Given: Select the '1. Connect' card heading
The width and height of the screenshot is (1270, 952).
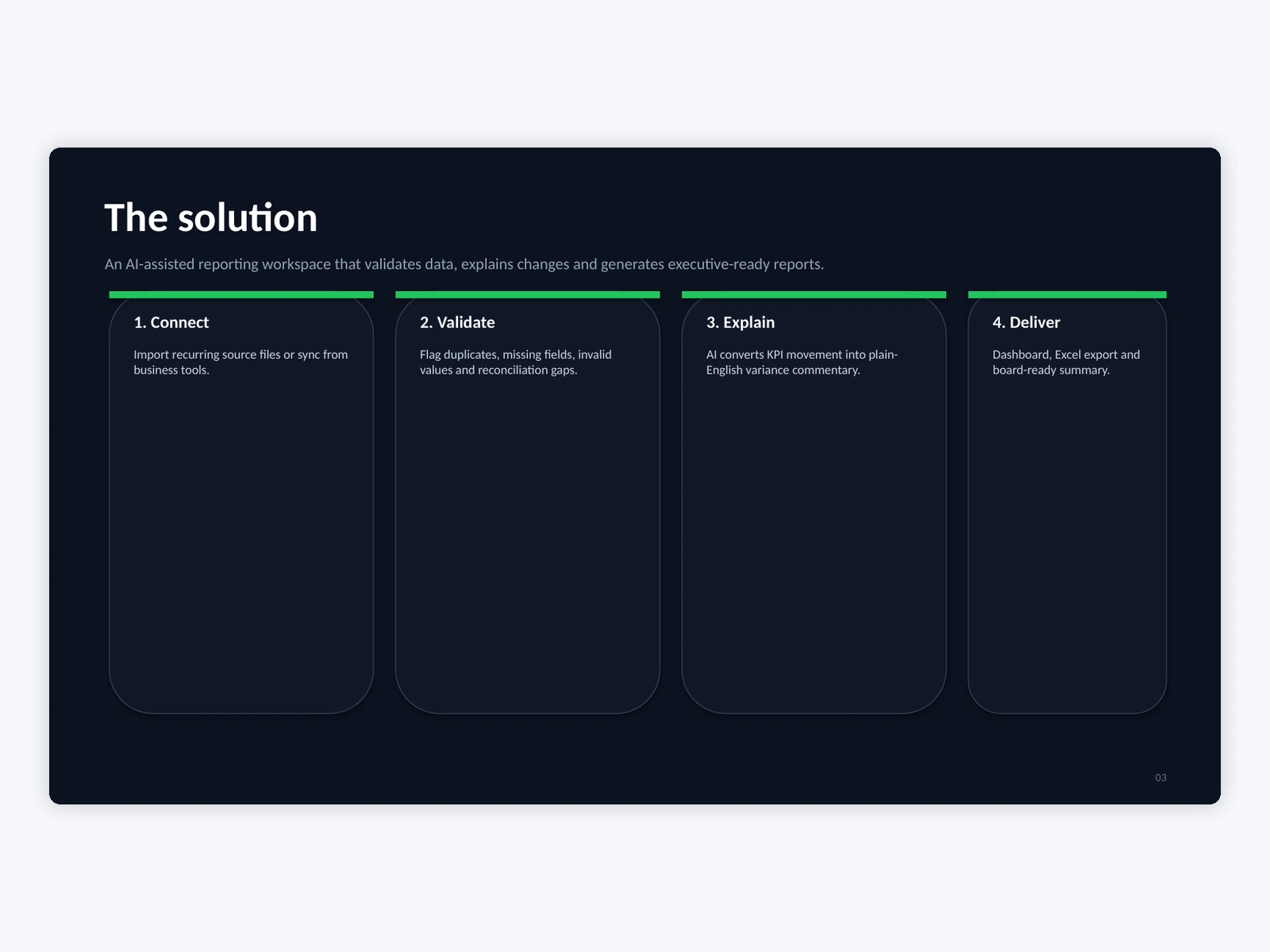Looking at the screenshot, I should 171,322.
